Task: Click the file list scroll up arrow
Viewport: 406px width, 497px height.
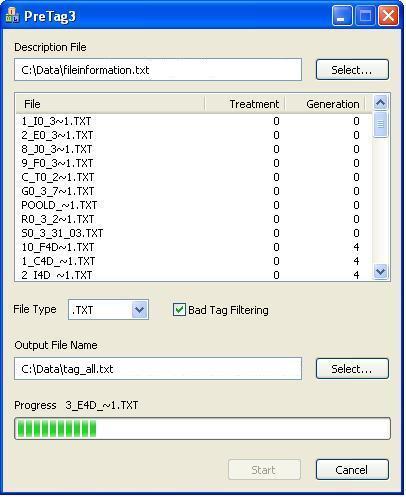Action: point(380,103)
